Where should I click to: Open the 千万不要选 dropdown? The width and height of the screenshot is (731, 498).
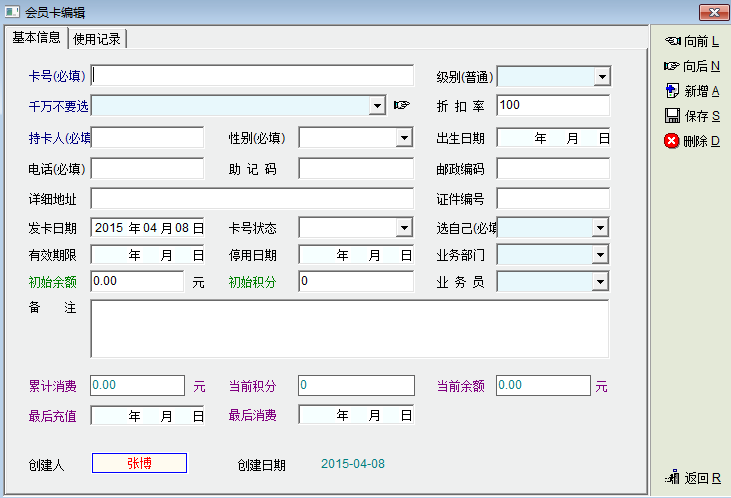coord(377,105)
